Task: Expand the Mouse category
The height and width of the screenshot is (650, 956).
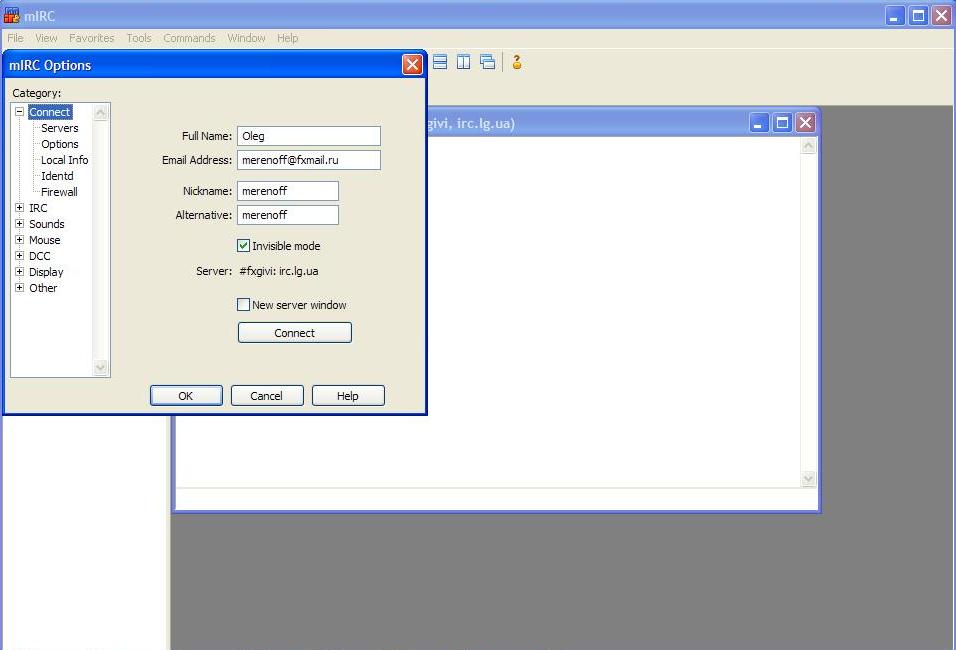Action: [20, 240]
